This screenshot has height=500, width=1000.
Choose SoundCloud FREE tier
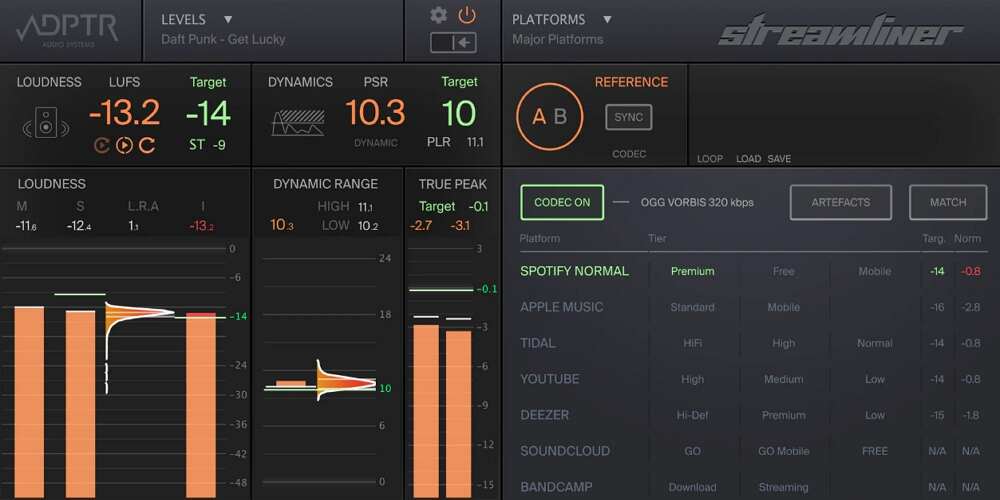(874, 451)
